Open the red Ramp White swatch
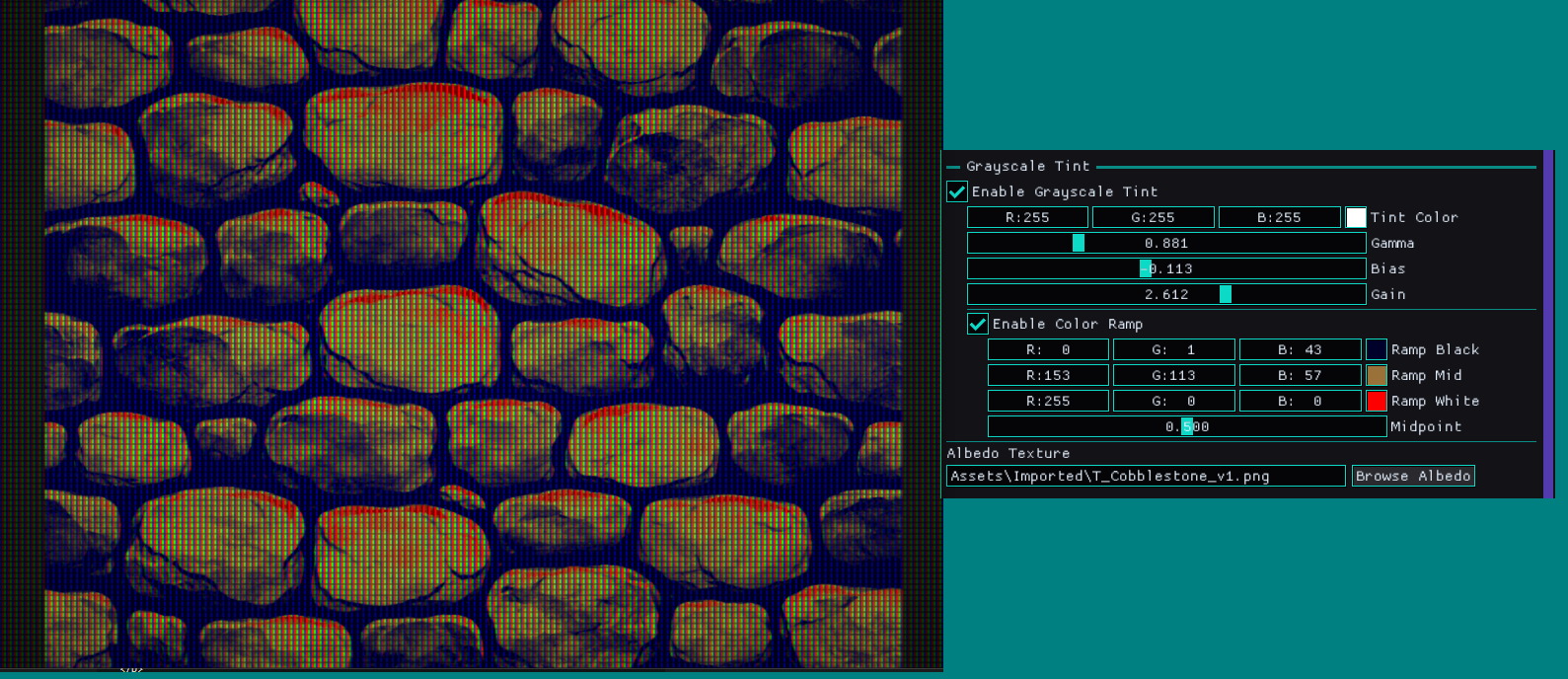 pos(1377,401)
